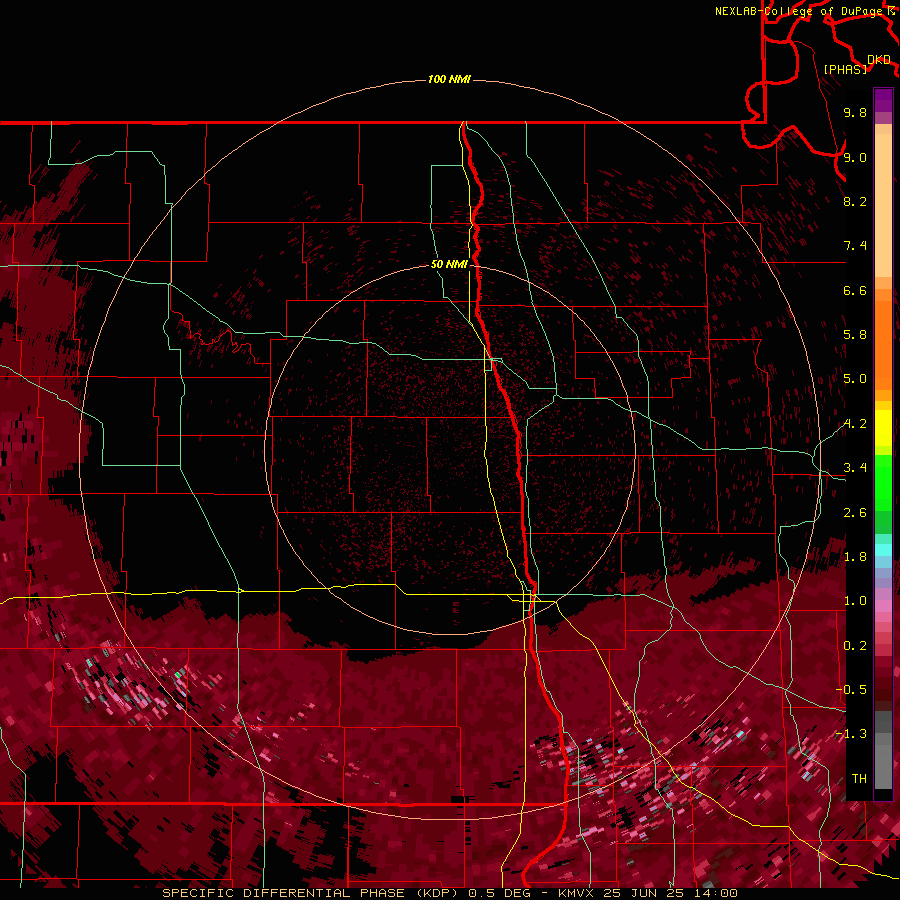Pick the peach segment of the color bar

tap(883, 205)
